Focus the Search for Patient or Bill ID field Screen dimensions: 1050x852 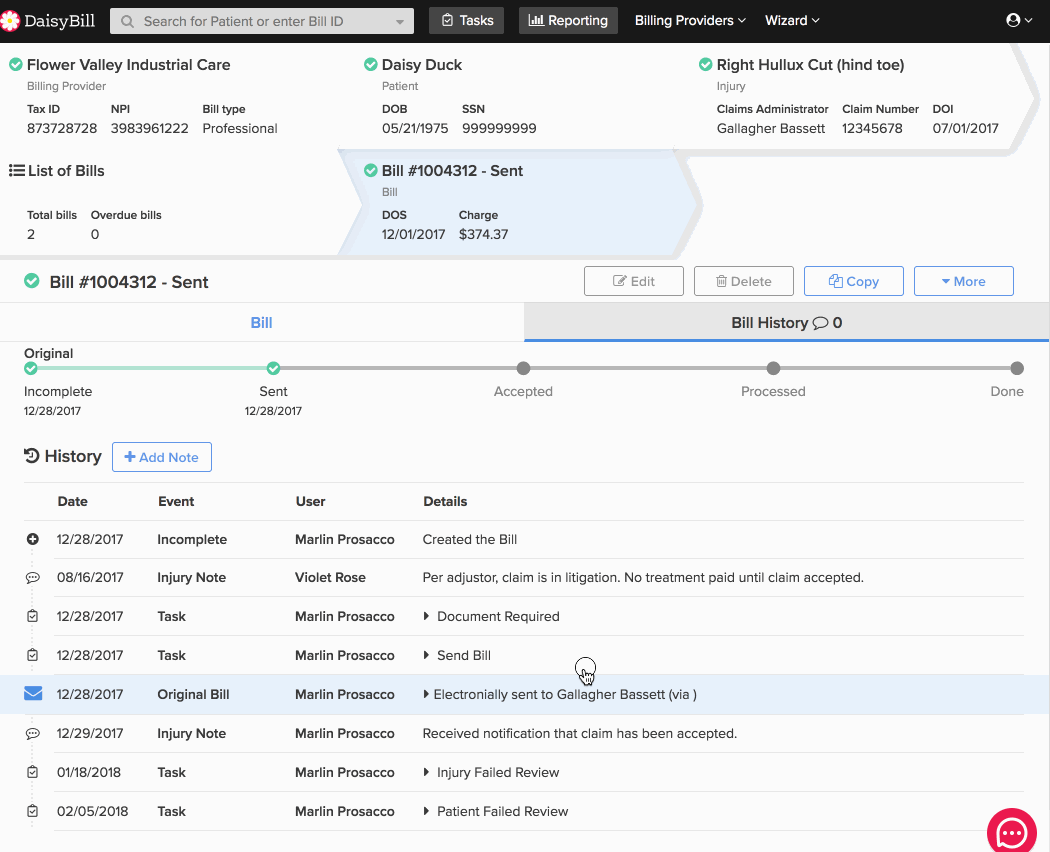(262, 21)
